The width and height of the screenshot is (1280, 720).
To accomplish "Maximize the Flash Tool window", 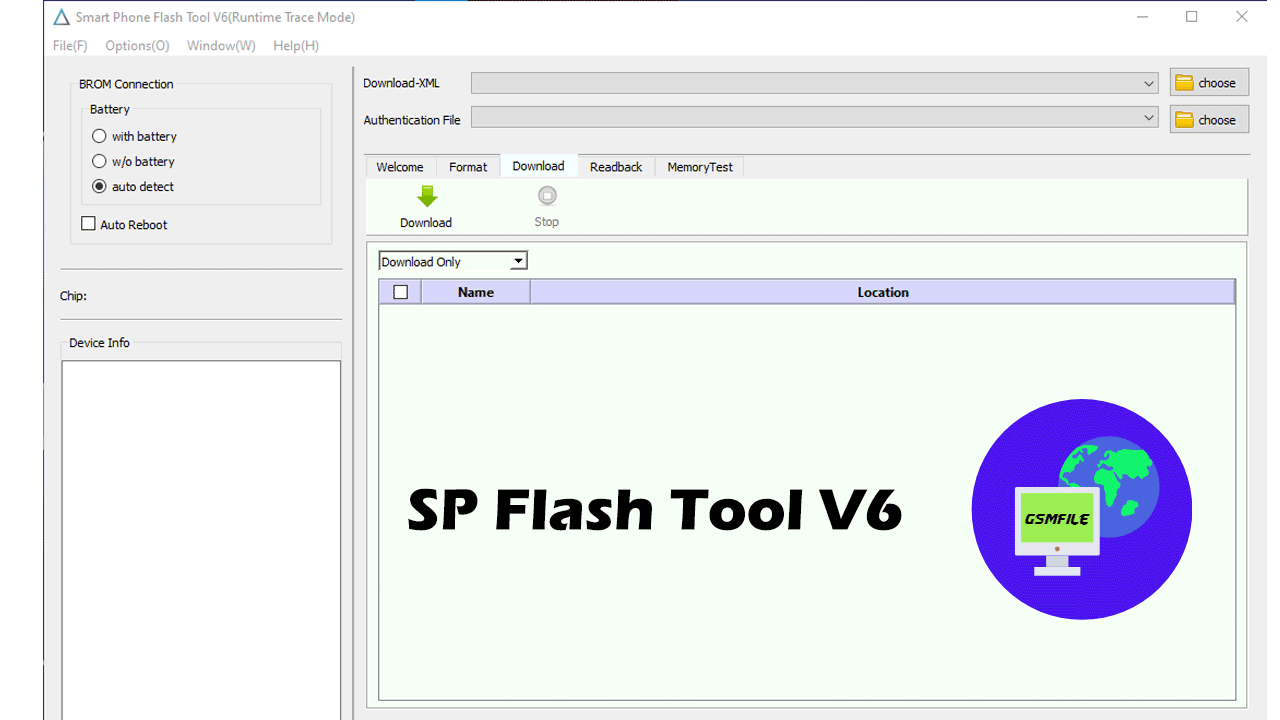I will click(1191, 17).
